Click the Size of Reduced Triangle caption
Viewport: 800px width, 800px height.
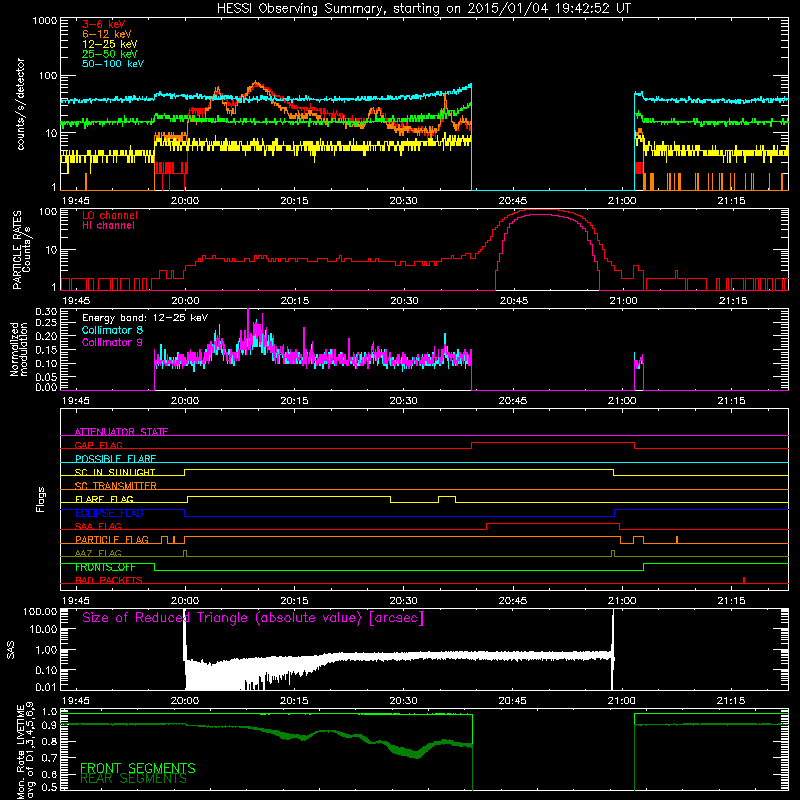[253, 618]
